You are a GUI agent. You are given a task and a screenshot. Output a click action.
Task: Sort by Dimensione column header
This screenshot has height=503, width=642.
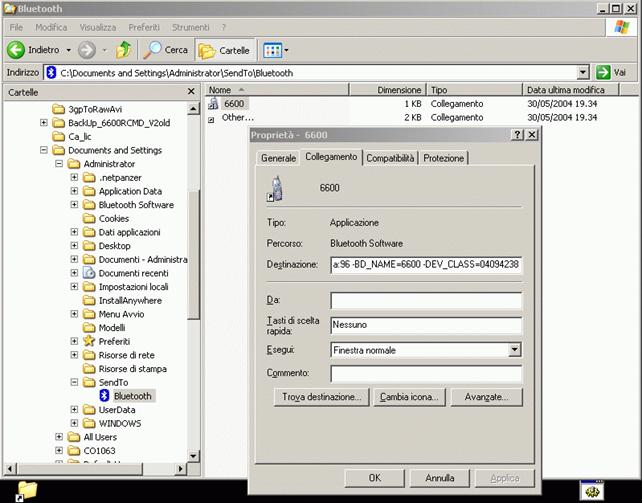click(387, 90)
